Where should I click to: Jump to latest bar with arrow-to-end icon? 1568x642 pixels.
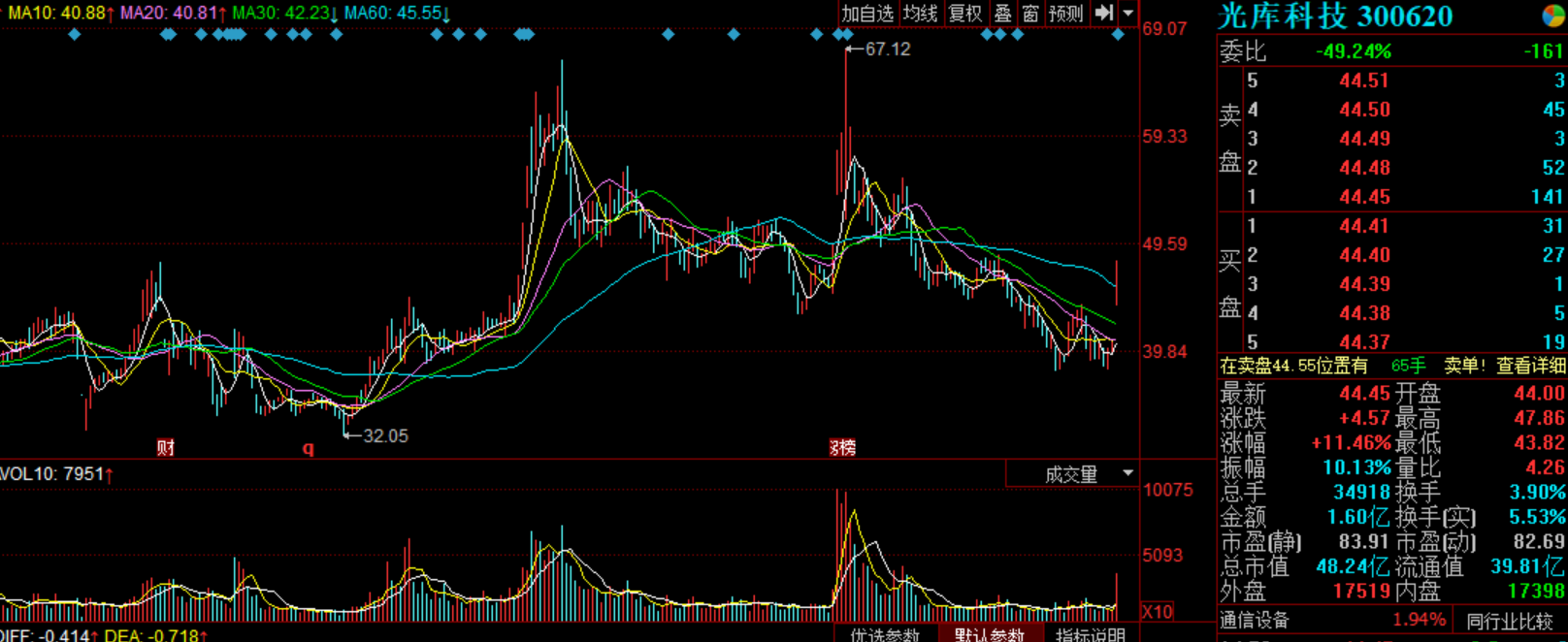[1104, 14]
